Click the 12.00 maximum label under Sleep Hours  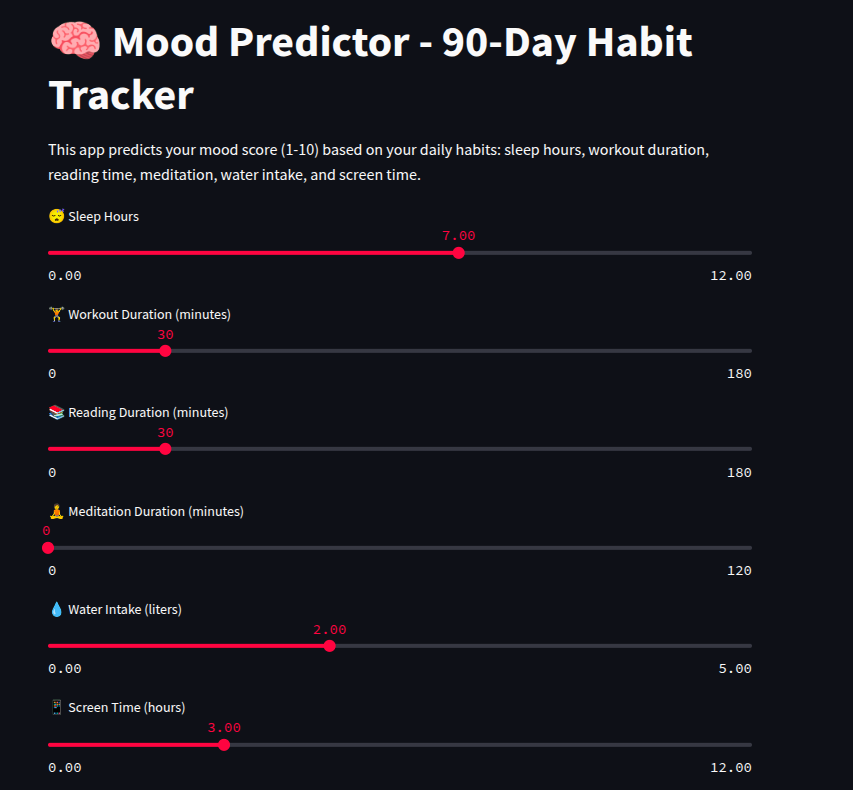730,276
